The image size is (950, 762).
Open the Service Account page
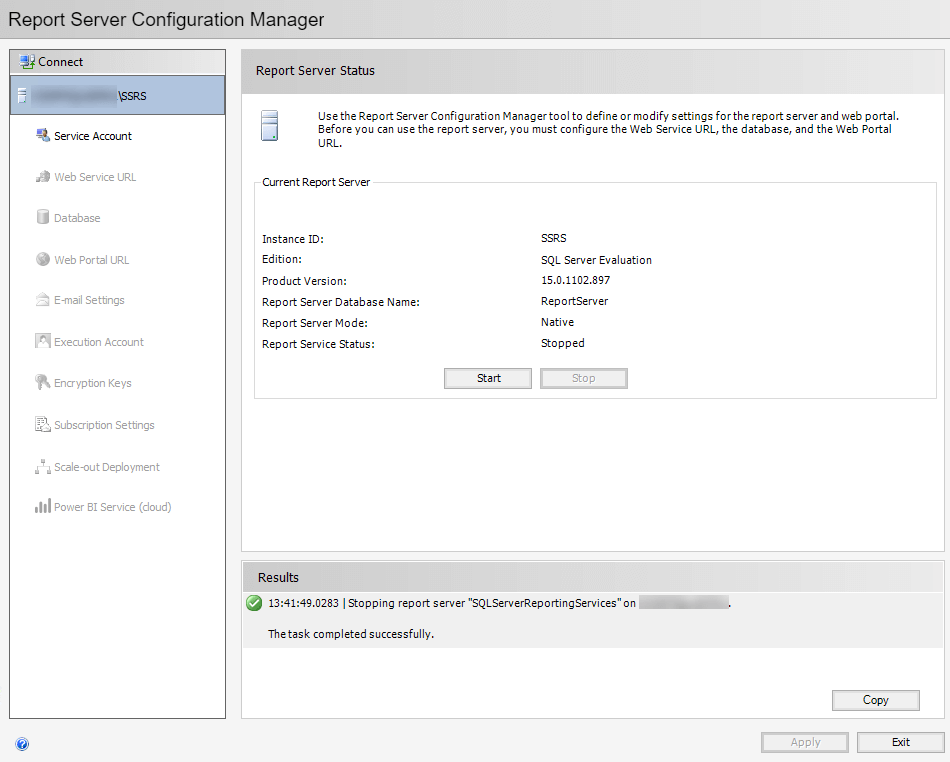pos(92,136)
